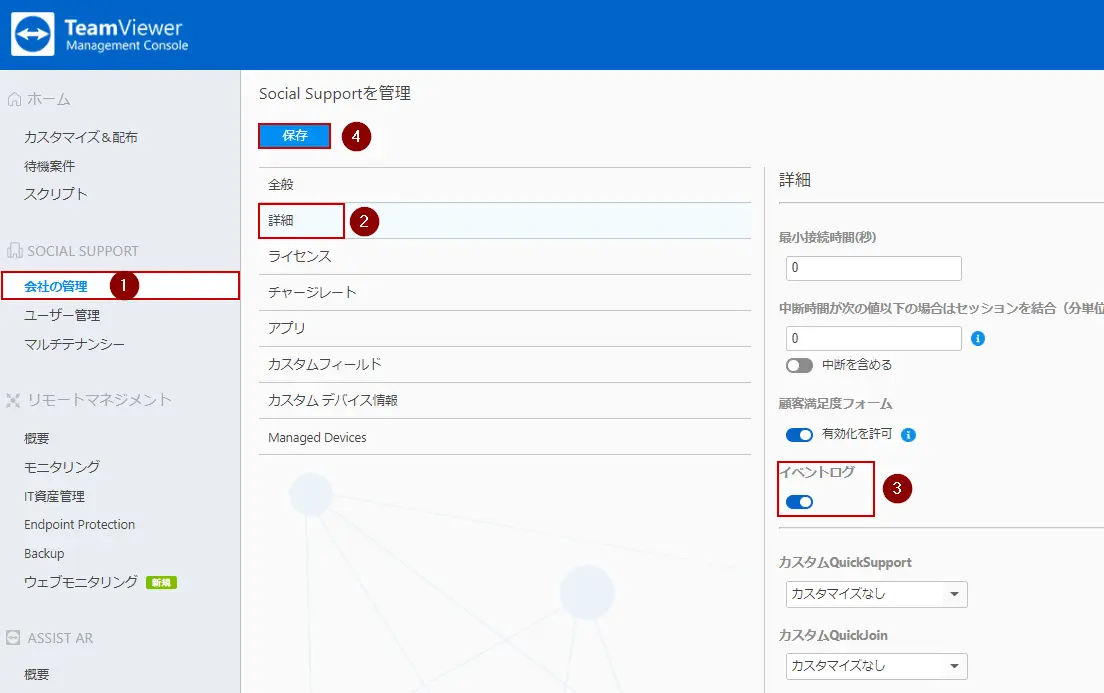Open the カスタムQuickJoin dropdown

click(877, 666)
